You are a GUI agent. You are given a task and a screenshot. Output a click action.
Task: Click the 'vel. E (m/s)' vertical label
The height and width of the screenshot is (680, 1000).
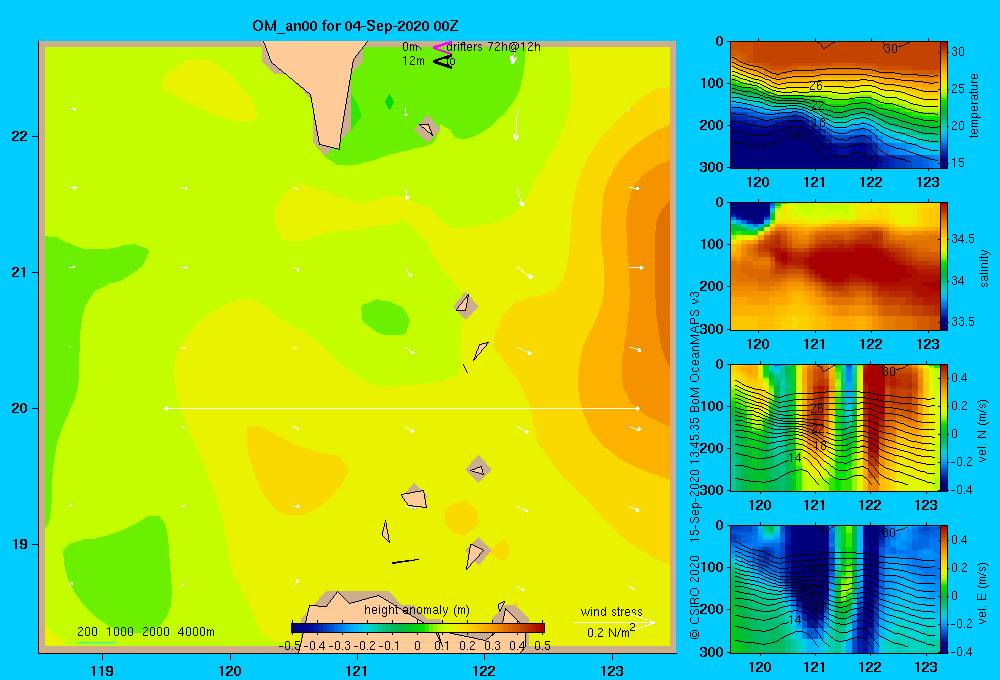tap(982, 593)
